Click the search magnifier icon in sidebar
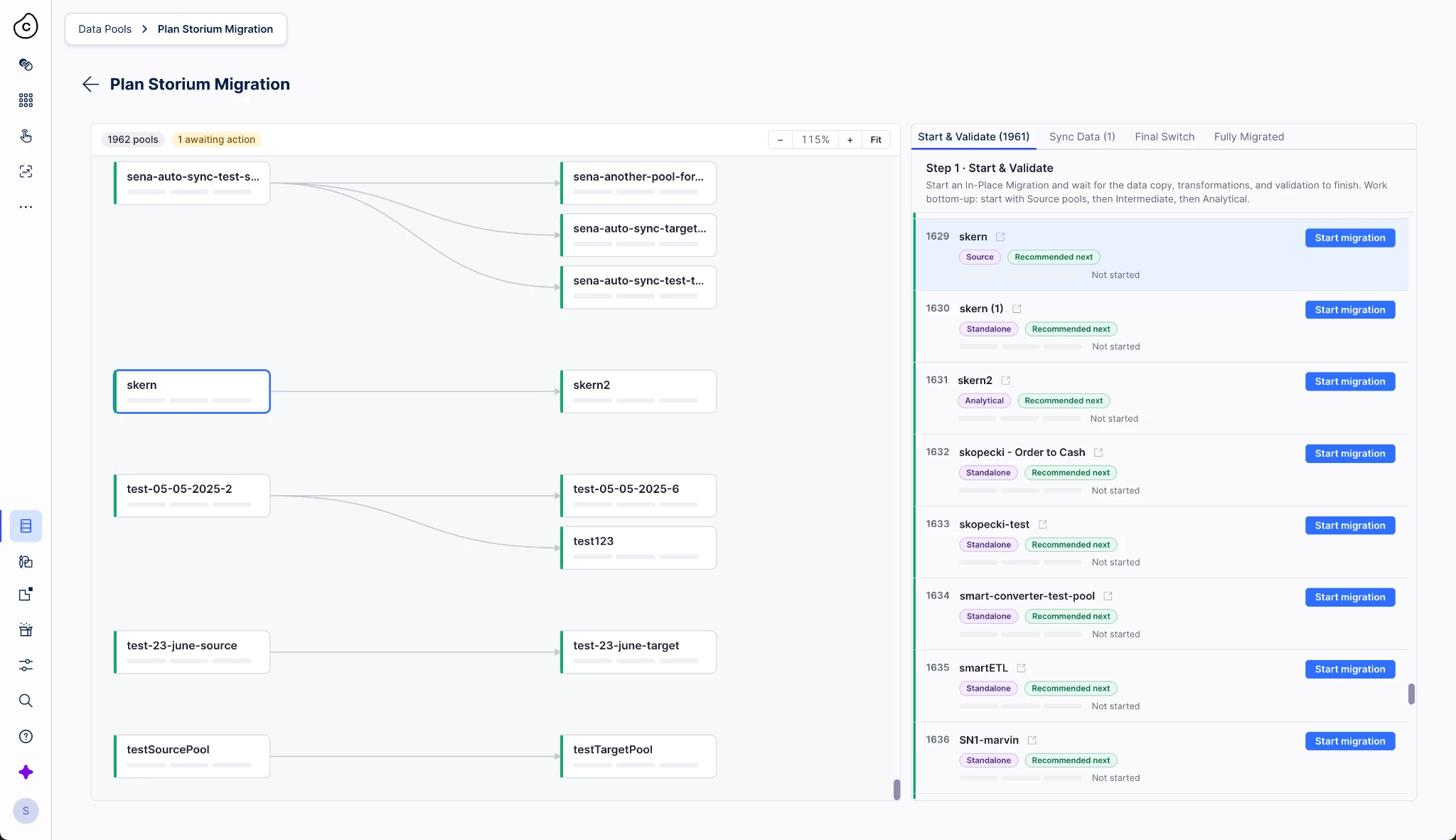Image resolution: width=1456 pixels, height=840 pixels. 26,701
